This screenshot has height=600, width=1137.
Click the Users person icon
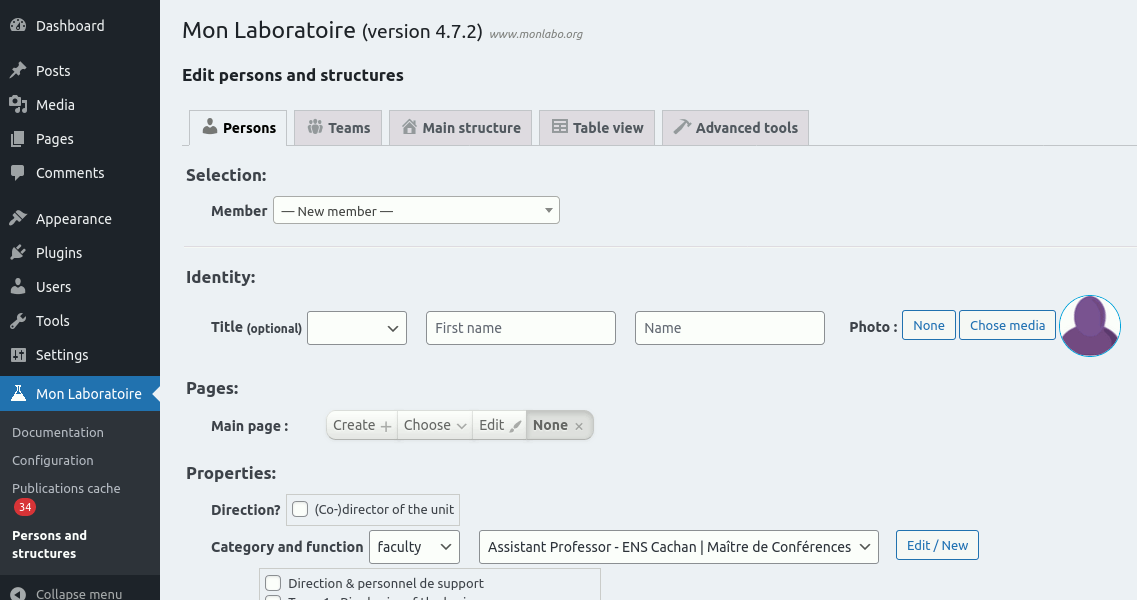[18, 287]
